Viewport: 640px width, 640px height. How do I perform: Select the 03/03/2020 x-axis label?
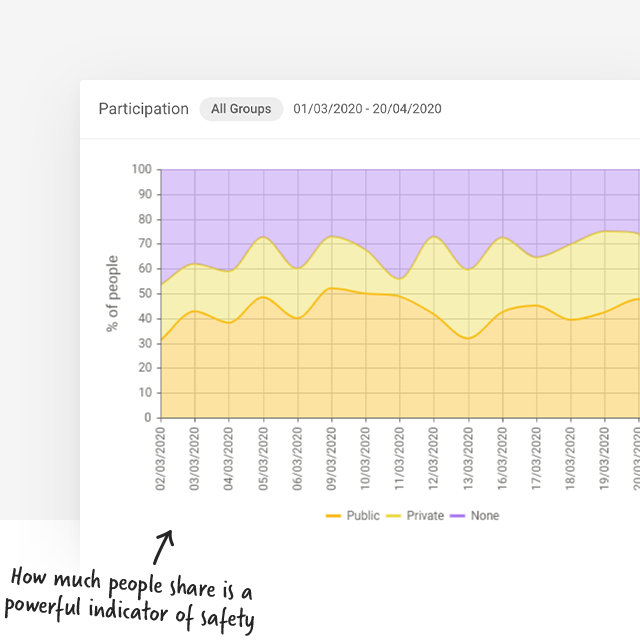coord(194,459)
